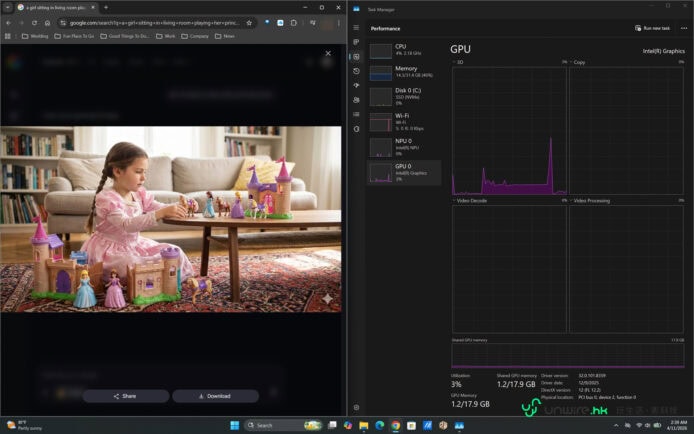Select the Performance page icon in Task Manager sidebar
The width and height of the screenshot is (694, 434).
coord(356,57)
